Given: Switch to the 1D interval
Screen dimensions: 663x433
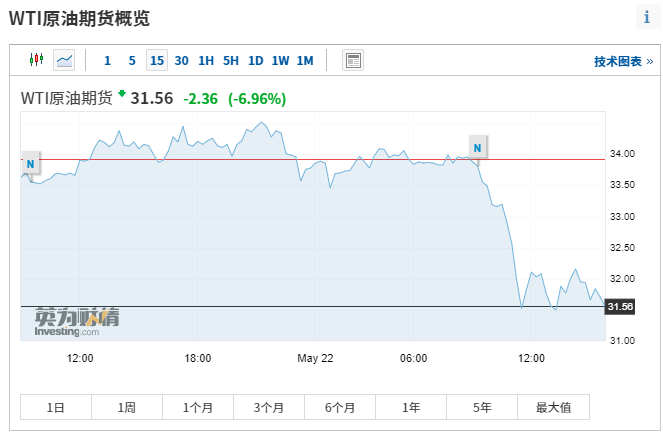Looking at the screenshot, I should pyautogui.click(x=255, y=61).
